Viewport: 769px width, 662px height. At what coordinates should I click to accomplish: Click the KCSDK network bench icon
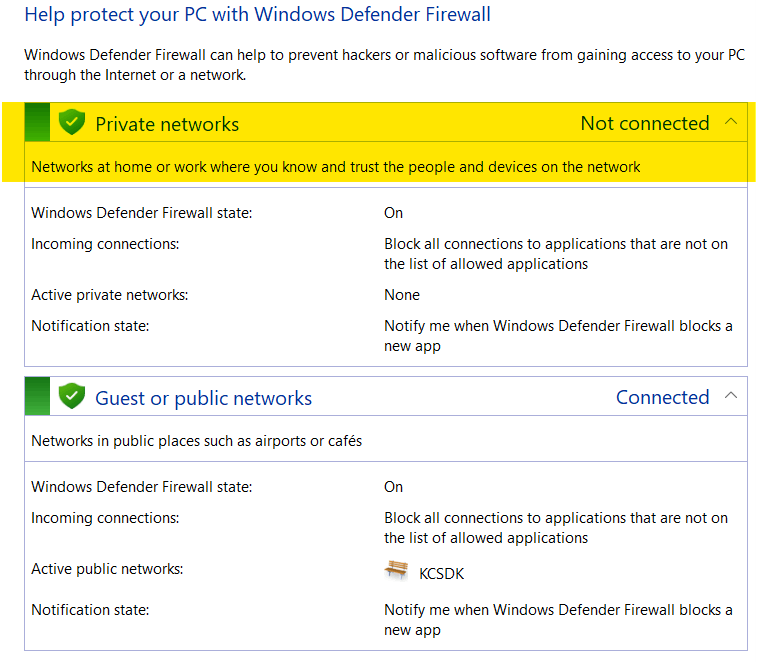pyautogui.click(x=396, y=571)
